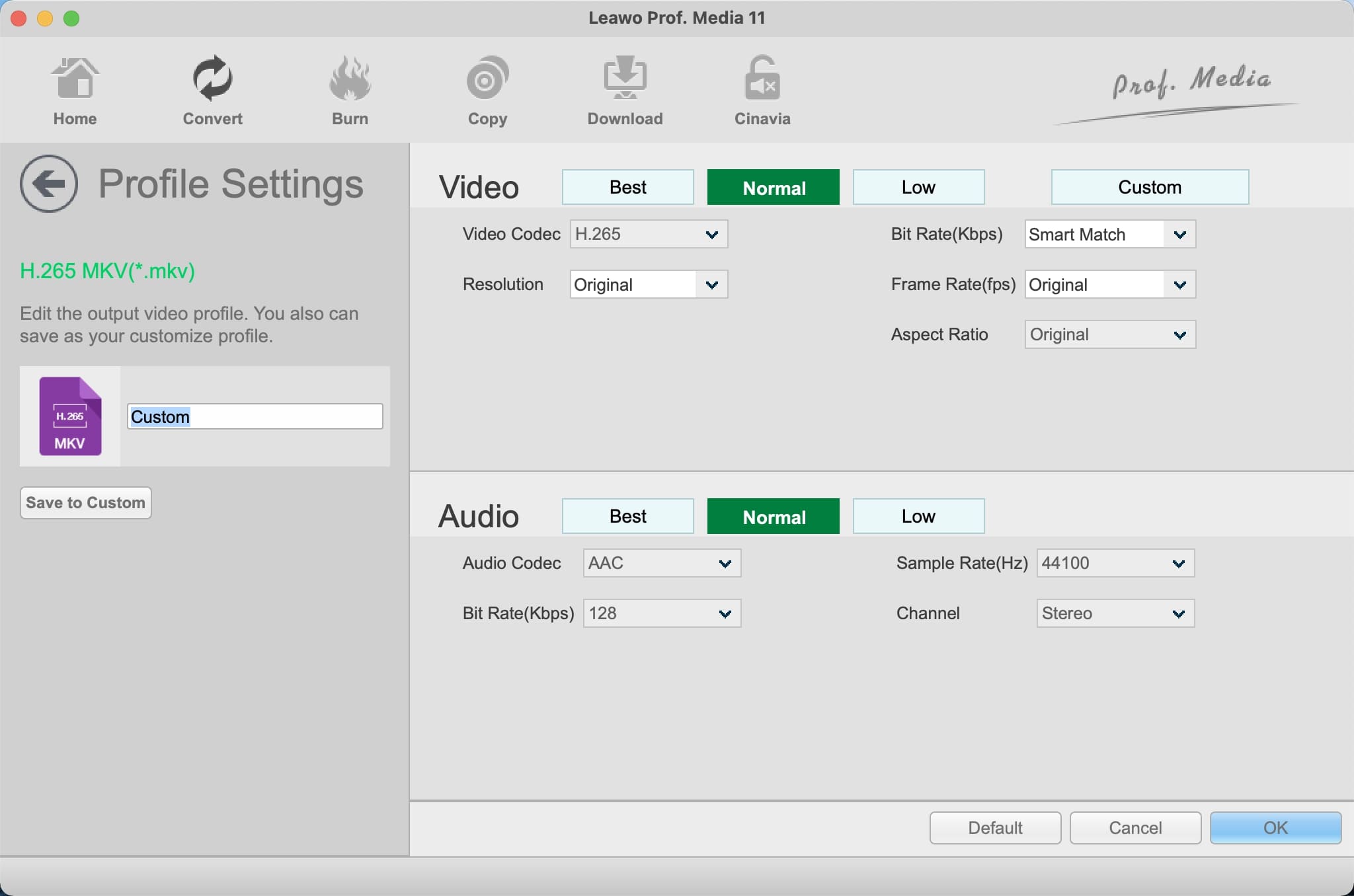Open the Home section
This screenshot has height=896, width=1354.
(x=75, y=91)
